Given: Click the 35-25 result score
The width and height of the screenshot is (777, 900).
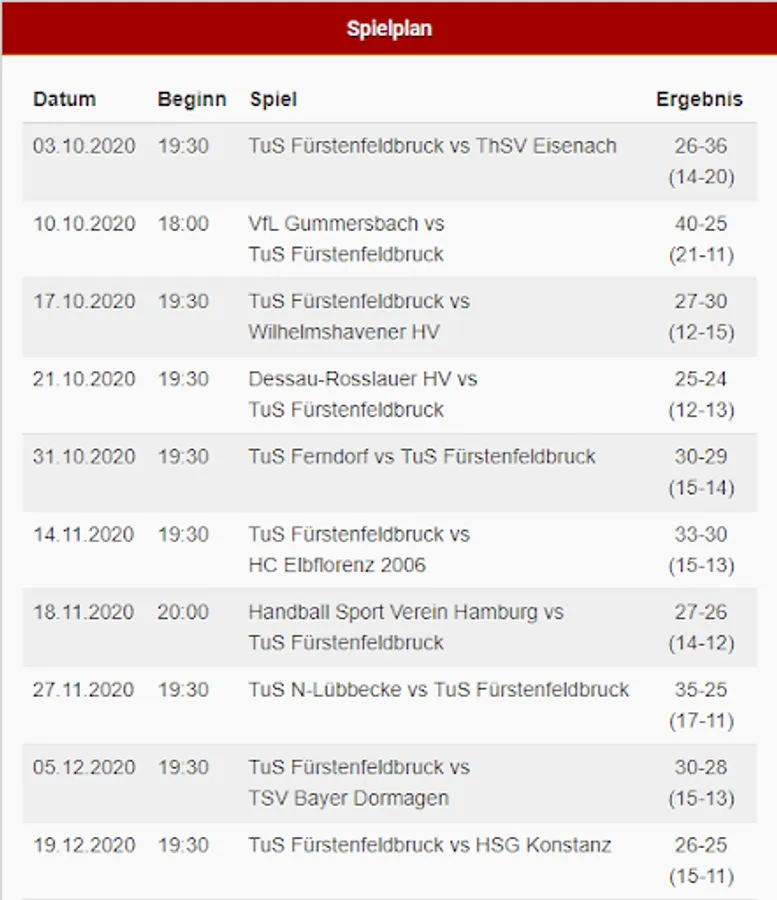Looking at the screenshot, I should (701, 690).
